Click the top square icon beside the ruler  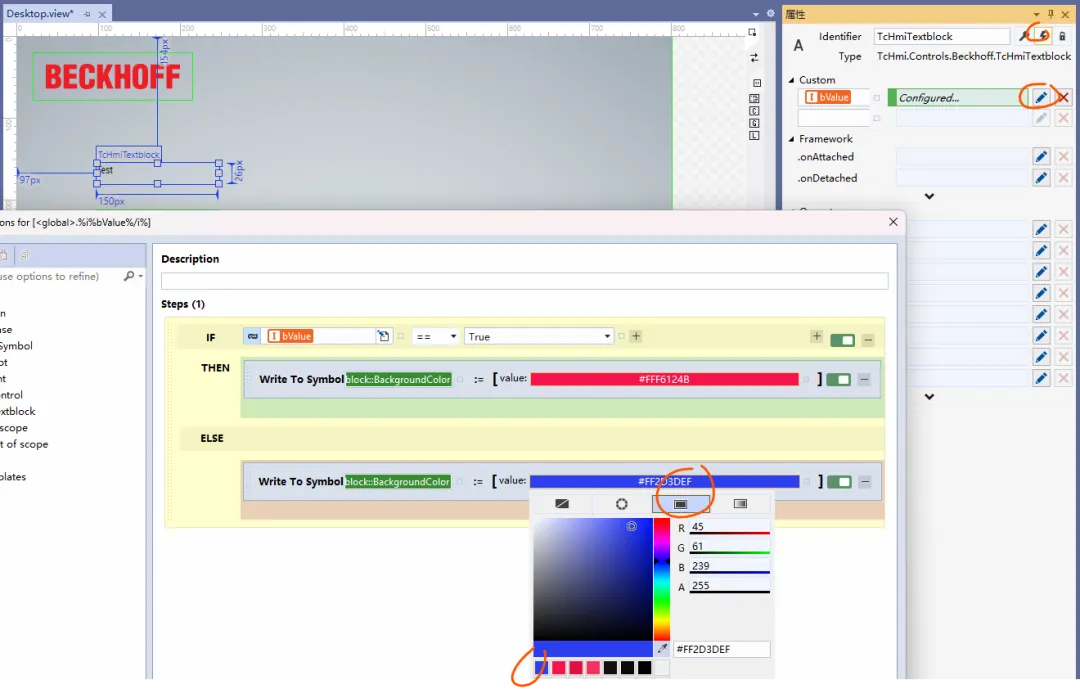pos(752,32)
